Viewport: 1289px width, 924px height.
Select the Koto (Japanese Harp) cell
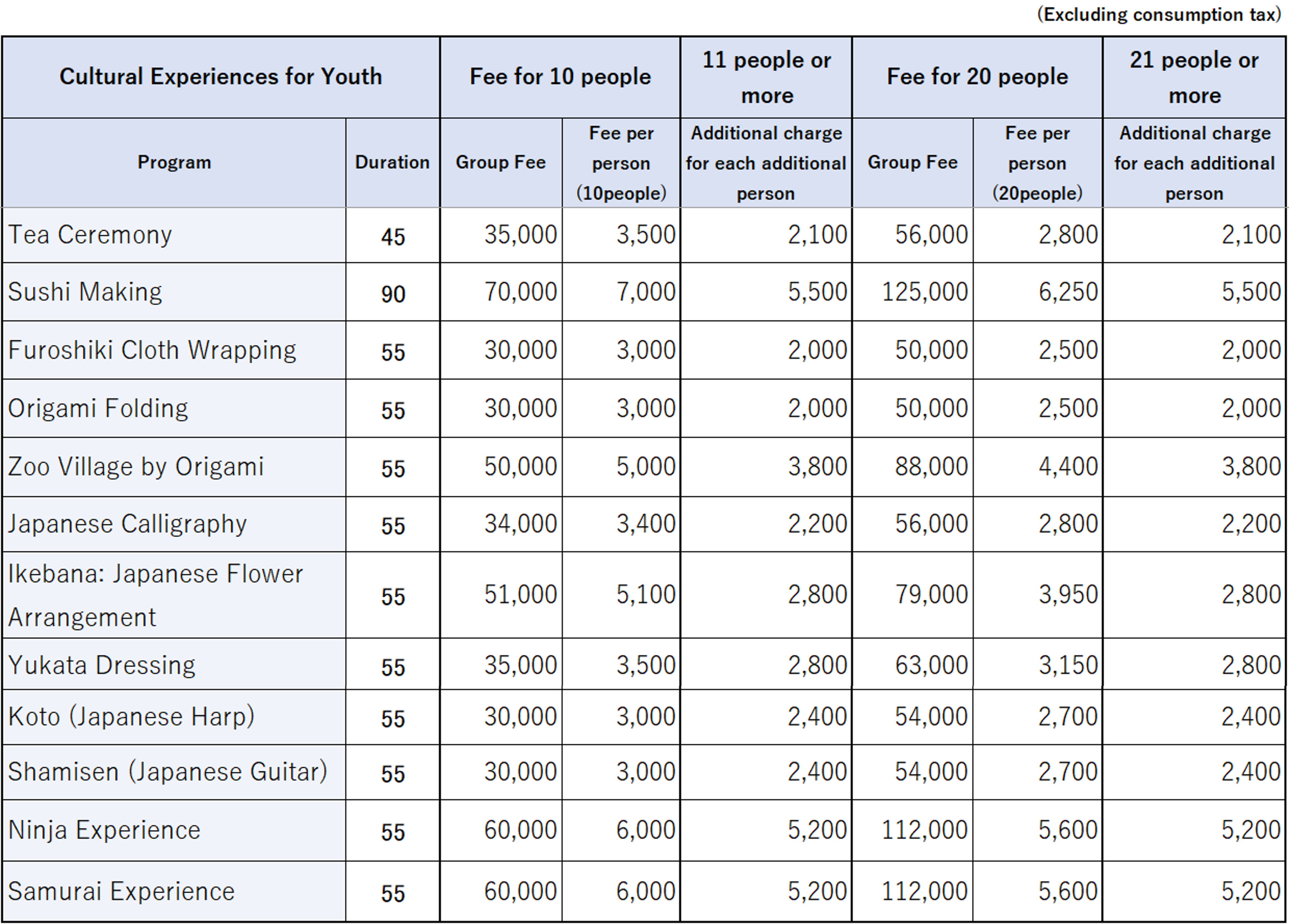tap(174, 717)
